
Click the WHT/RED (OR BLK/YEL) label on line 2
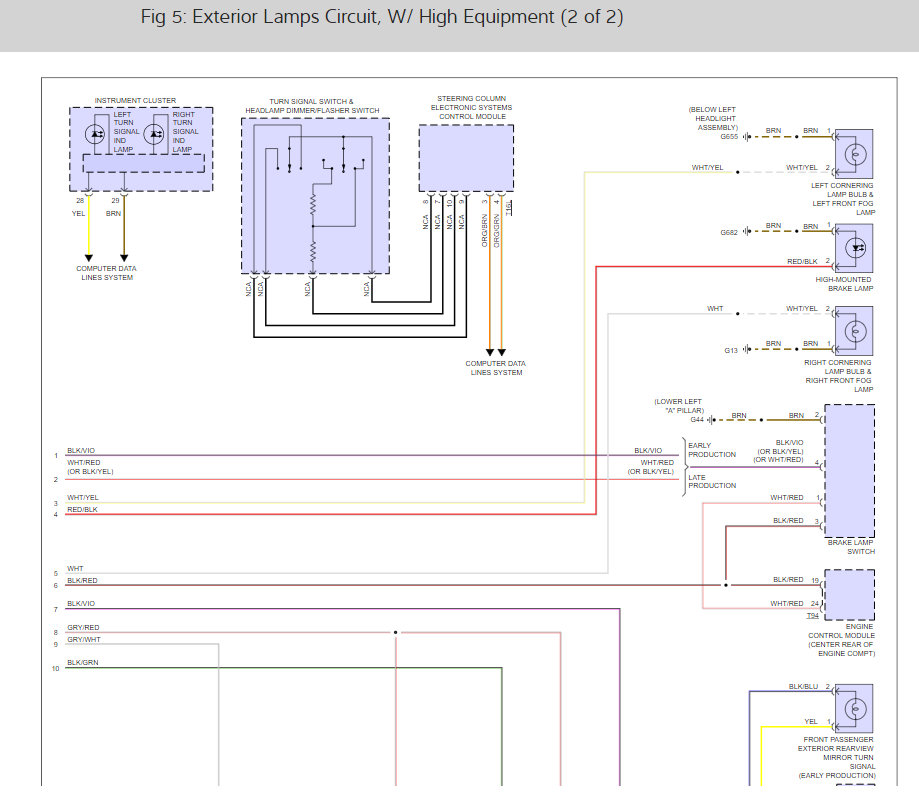point(90,467)
